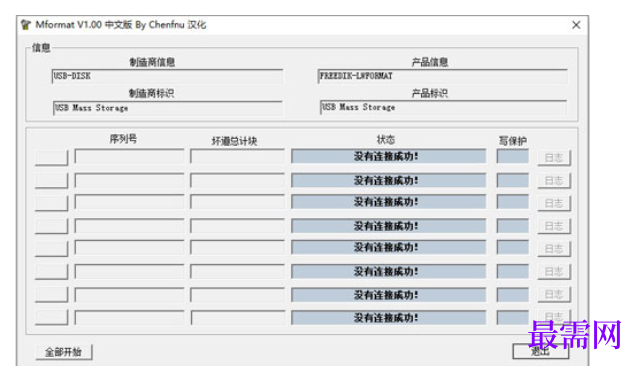Click the 坏道总计块 field in second row
640x366 pixels.
[x=238, y=180]
